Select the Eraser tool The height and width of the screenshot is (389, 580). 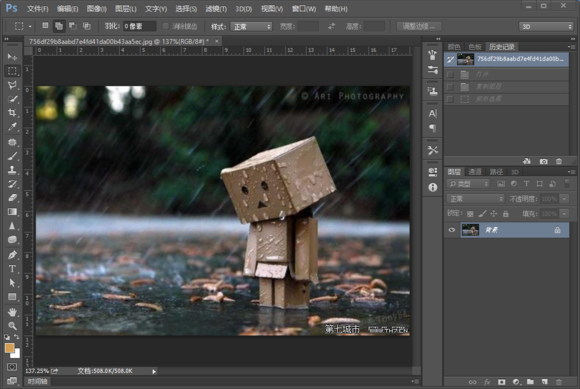coord(12,198)
